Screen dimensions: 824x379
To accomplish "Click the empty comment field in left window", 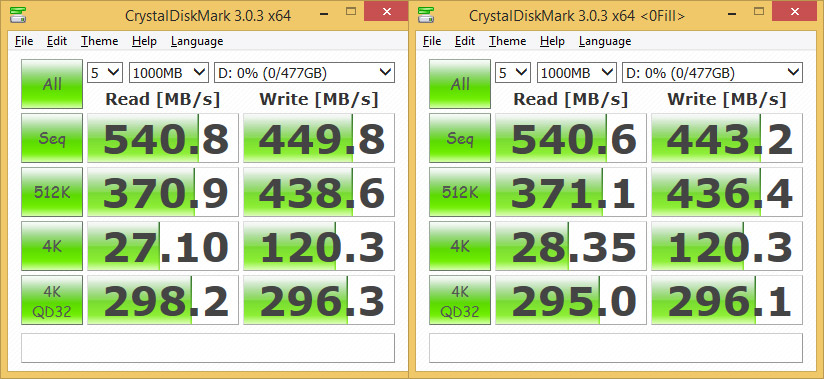I will coord(208,347).
